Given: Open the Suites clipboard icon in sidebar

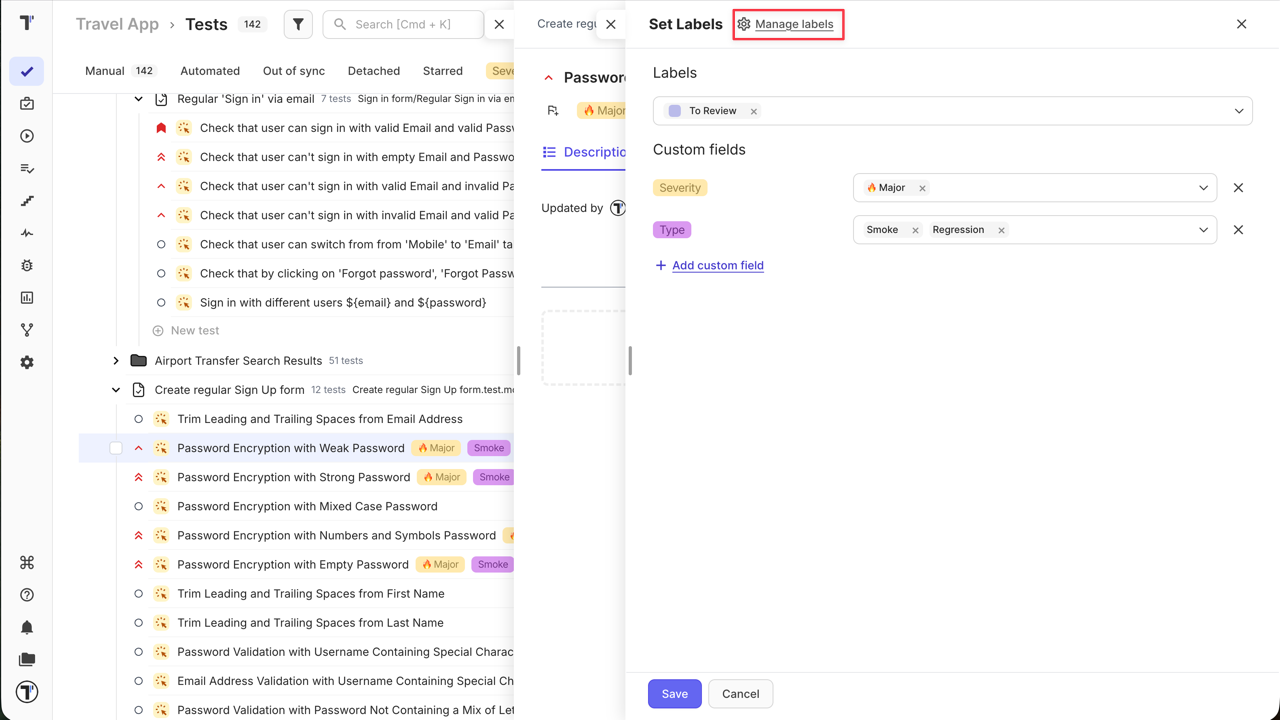Looking at the screenshot, I should 27,104.
